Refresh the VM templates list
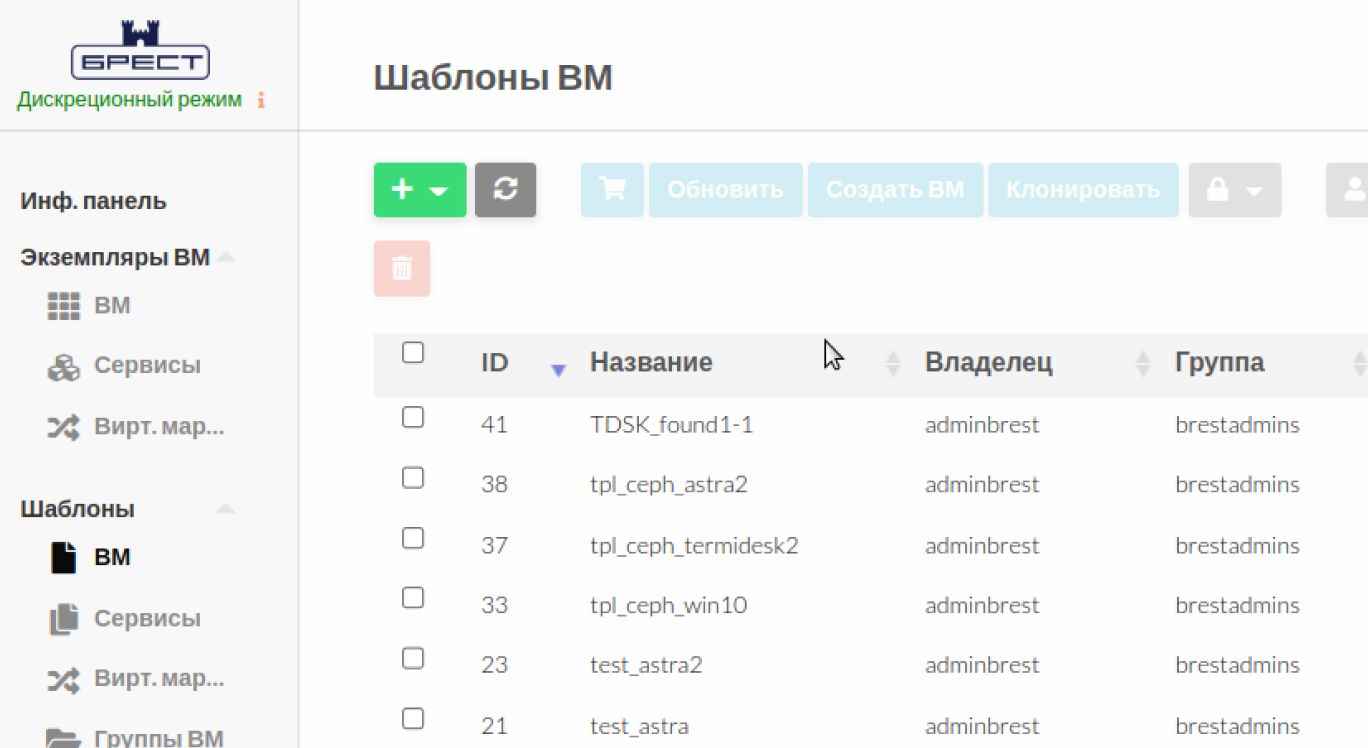Viewport: 1368px width, 748px height. coord(505,190)
